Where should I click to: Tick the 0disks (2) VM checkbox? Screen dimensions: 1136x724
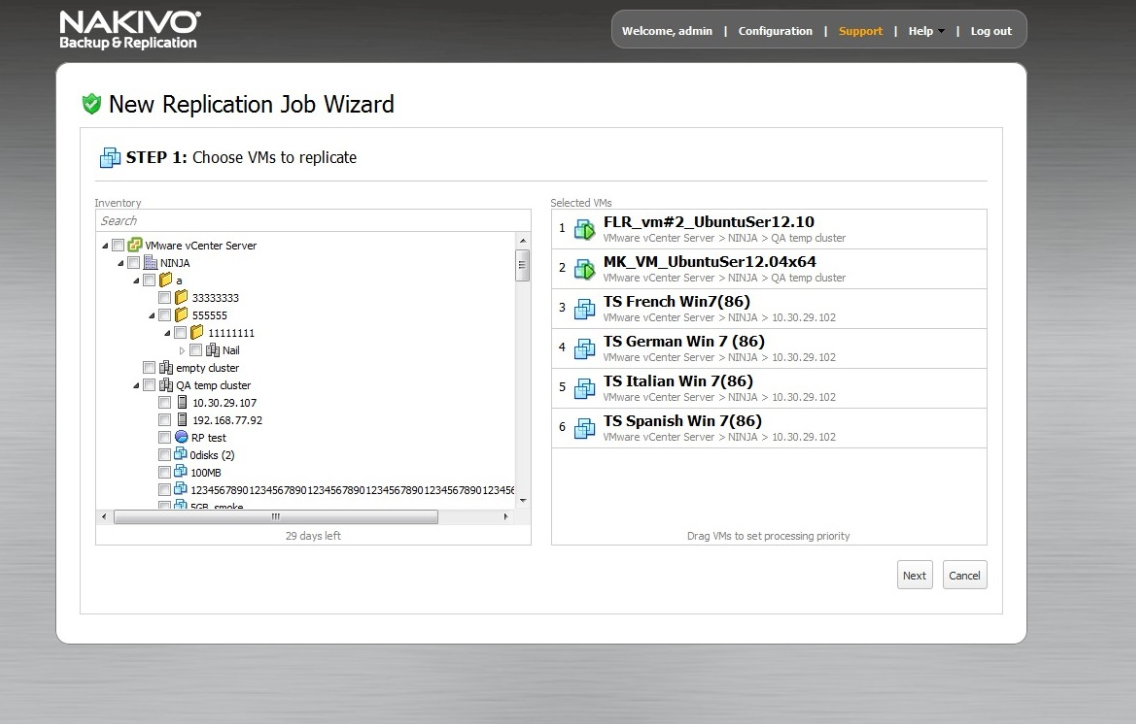(x=164, y=454)
